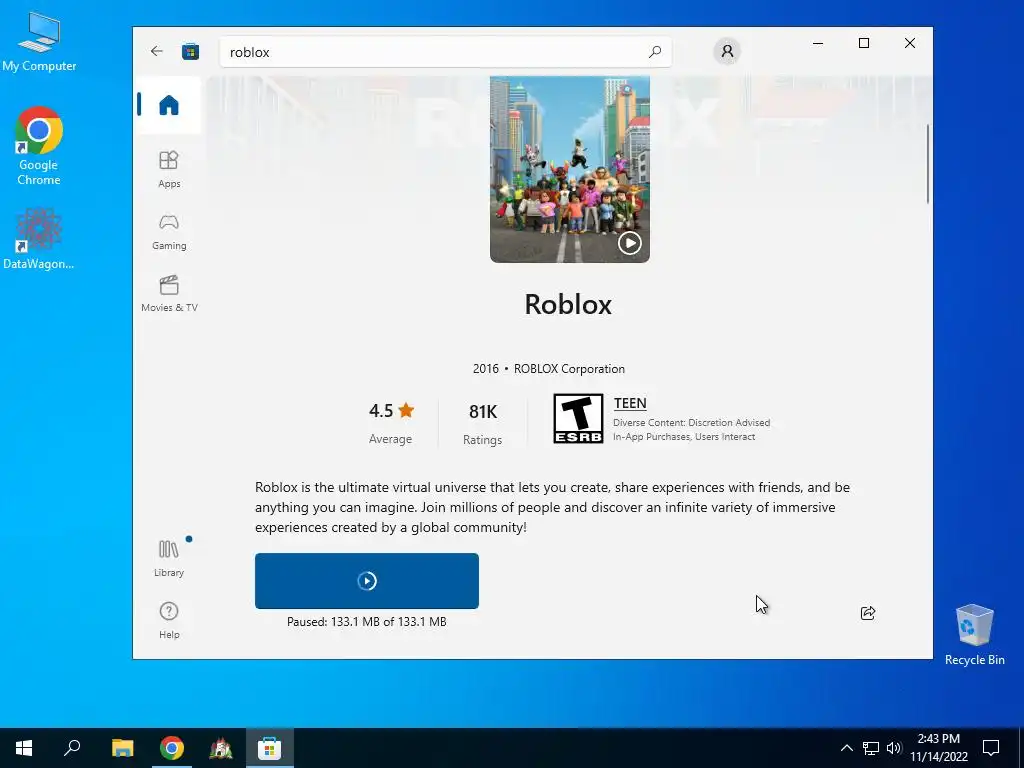1024x768 pixels.
Task: Click the Roblox cover art thumbnail
Action: click(x=569, y=169)
